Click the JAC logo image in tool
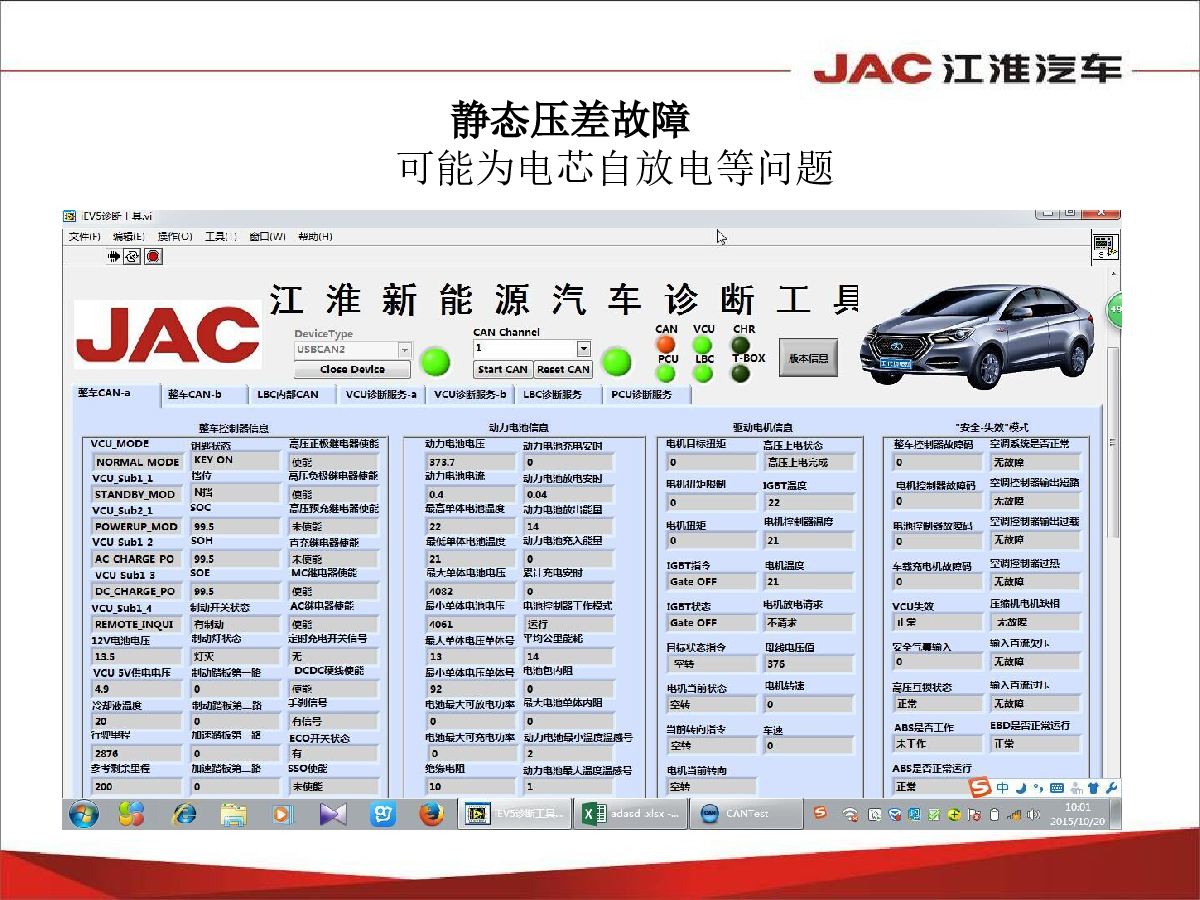Viewport: 1200px width, 900px height. pyautogui.click(x=168, y=334)
